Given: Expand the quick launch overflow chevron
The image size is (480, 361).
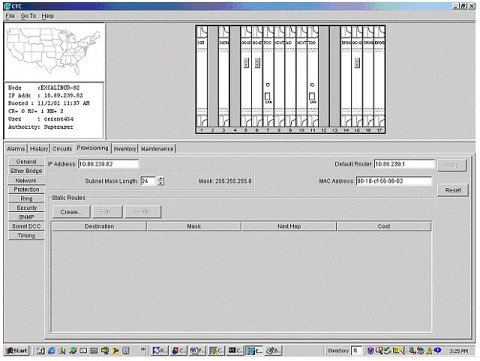Looking at the screenshot, I should click(143, 349).
